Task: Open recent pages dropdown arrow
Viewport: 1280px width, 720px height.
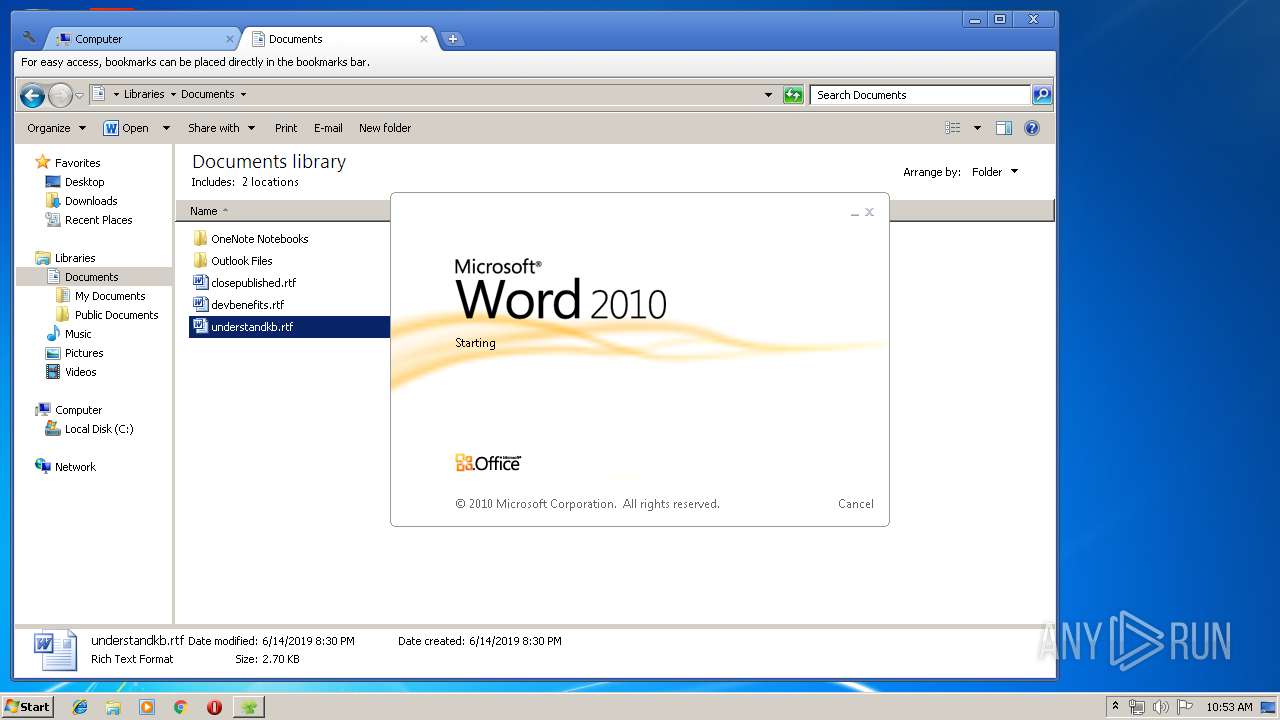Action: coord(79,96)
